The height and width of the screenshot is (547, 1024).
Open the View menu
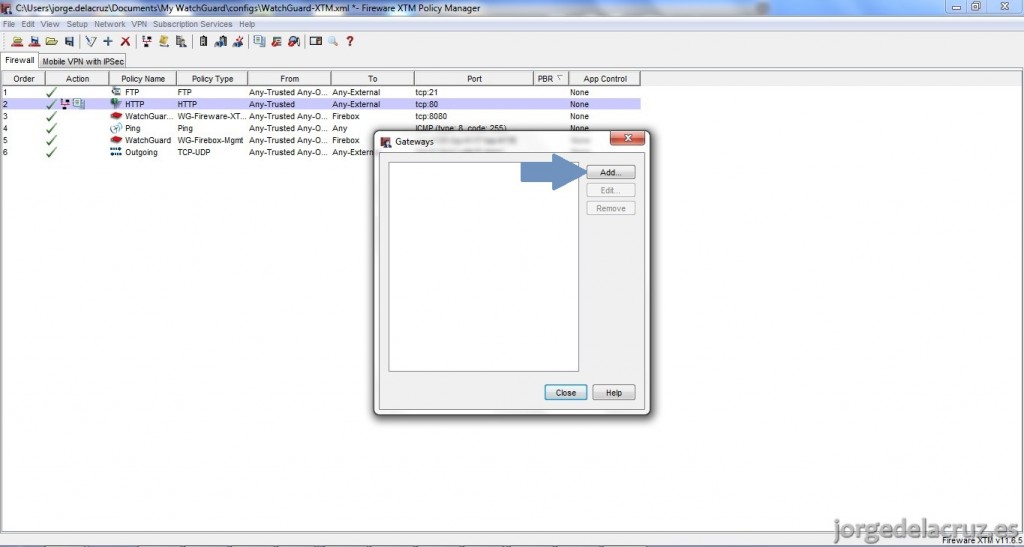coord(50,24)
